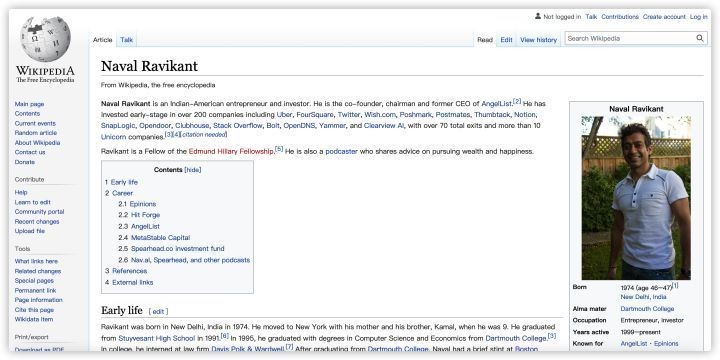This screenshot has width=720, height=360.
Task: Hide the Contents table via [hide]
Action: [x=193, y=170]
